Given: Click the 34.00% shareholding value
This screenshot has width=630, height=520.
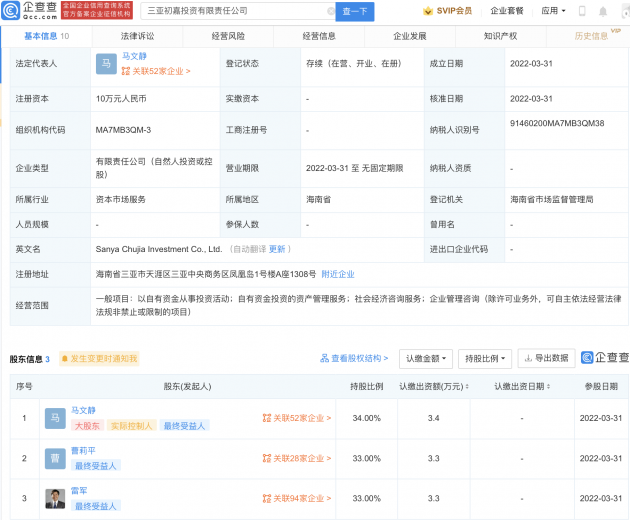Looking at the screenshot, I should tap(366, 418).
